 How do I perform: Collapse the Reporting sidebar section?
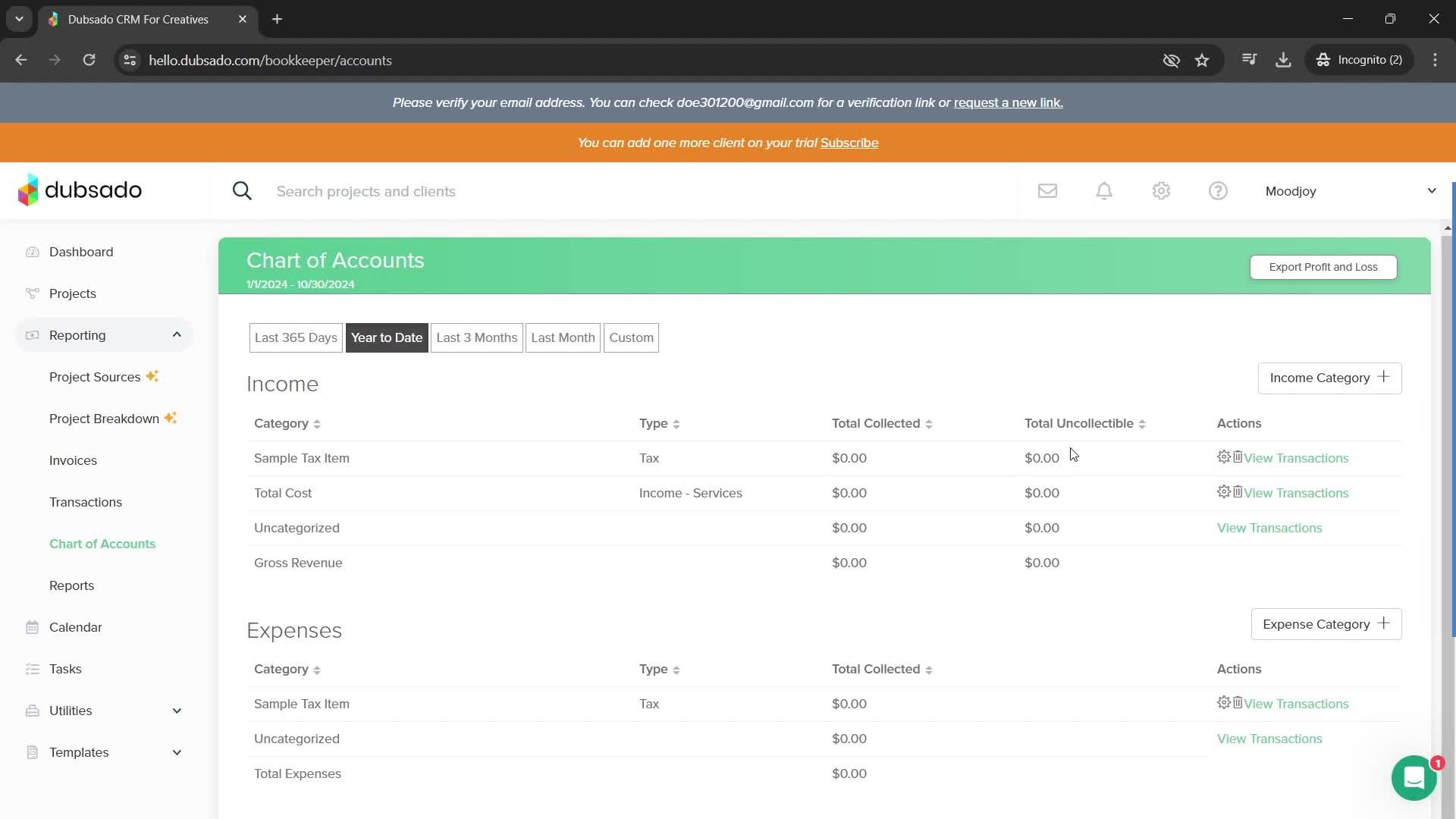(x=177, y=335)
